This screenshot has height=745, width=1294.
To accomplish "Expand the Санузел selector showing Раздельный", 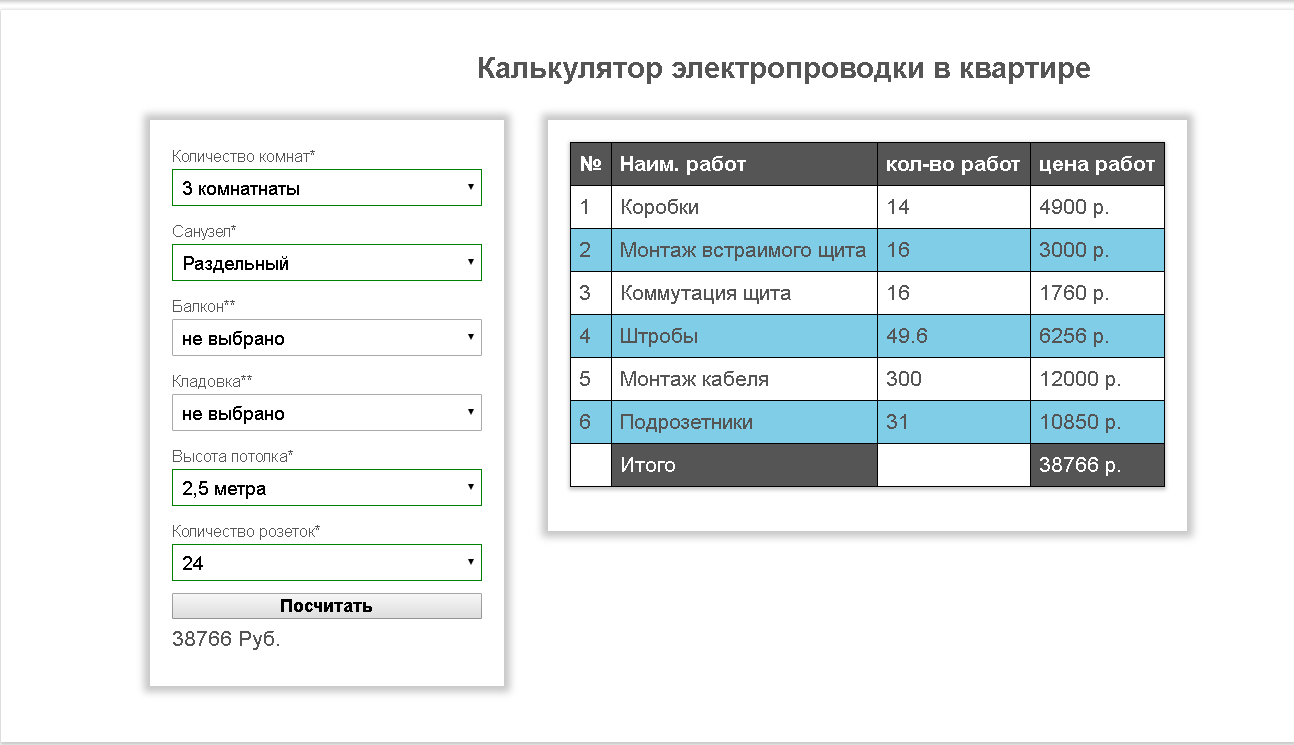I will (326, 263).
